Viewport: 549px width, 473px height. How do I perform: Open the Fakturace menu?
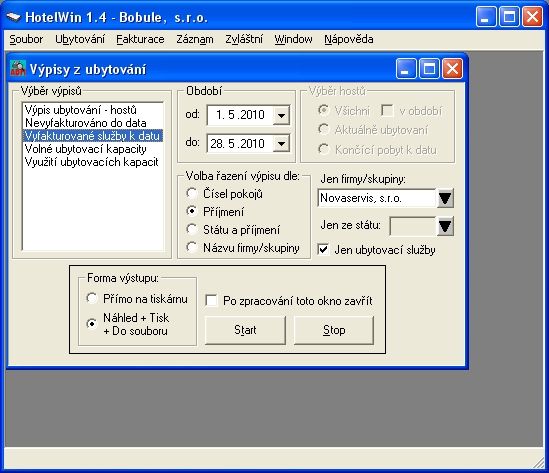pos(140,39)
